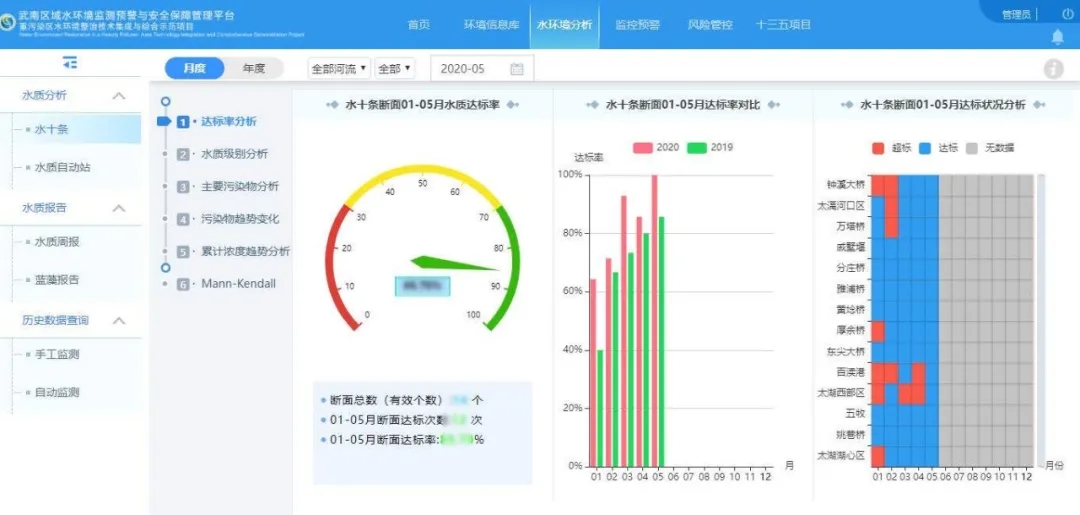1080x515 pixels.
Task: Open the calendar icon in date field
Action: 517,69
